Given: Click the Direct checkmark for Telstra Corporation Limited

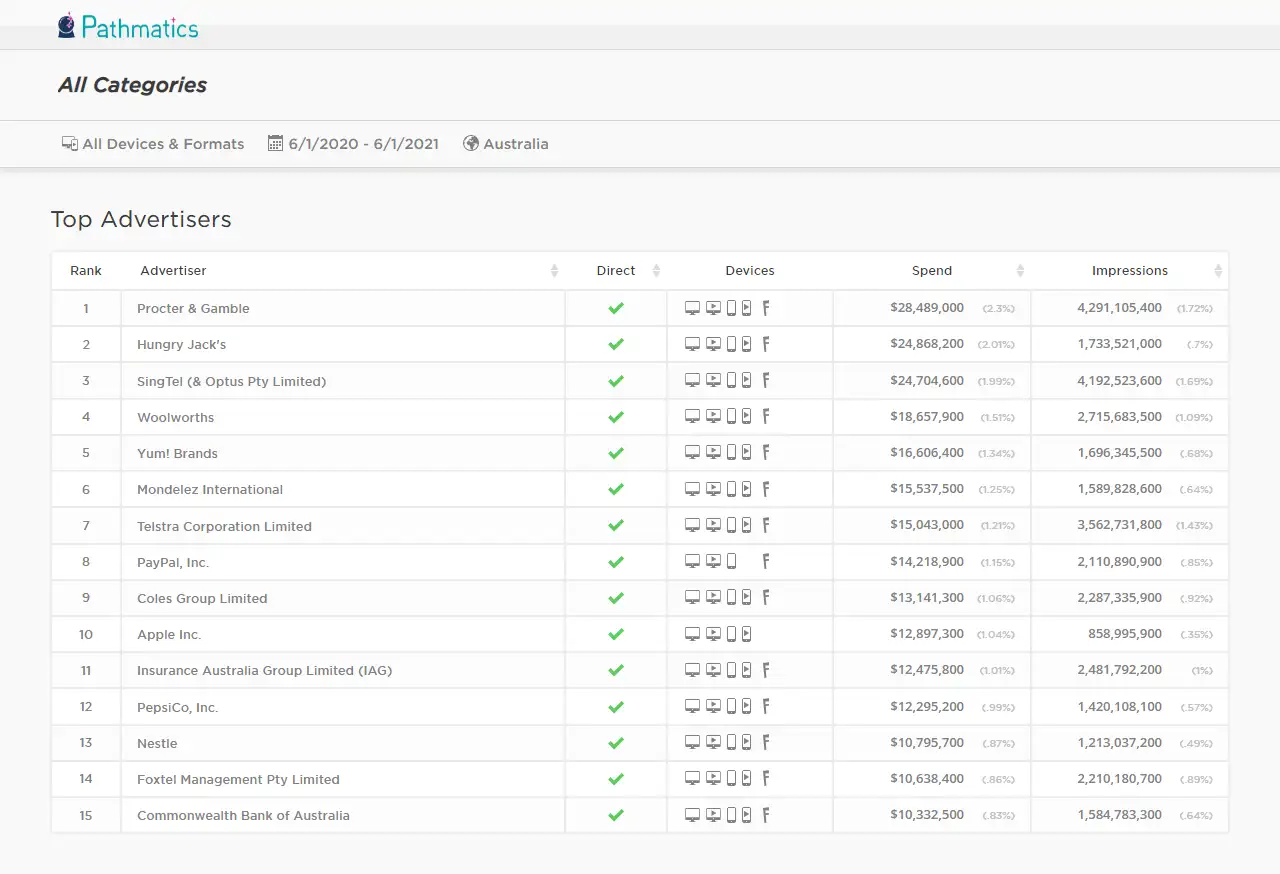Looking at the screenshot, I should tap(616, 526).
